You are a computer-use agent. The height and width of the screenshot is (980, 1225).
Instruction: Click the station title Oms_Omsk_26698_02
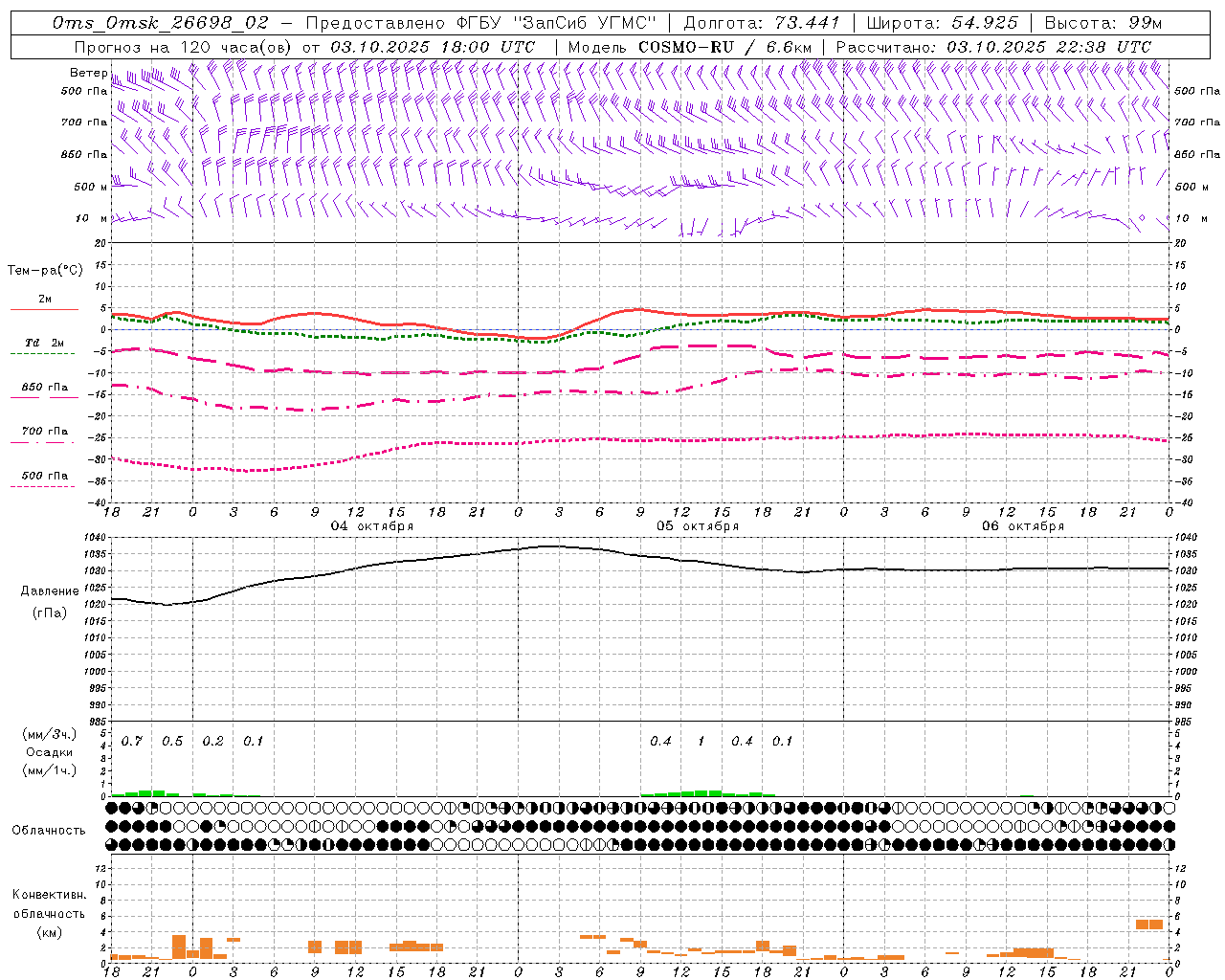(161, 23)
